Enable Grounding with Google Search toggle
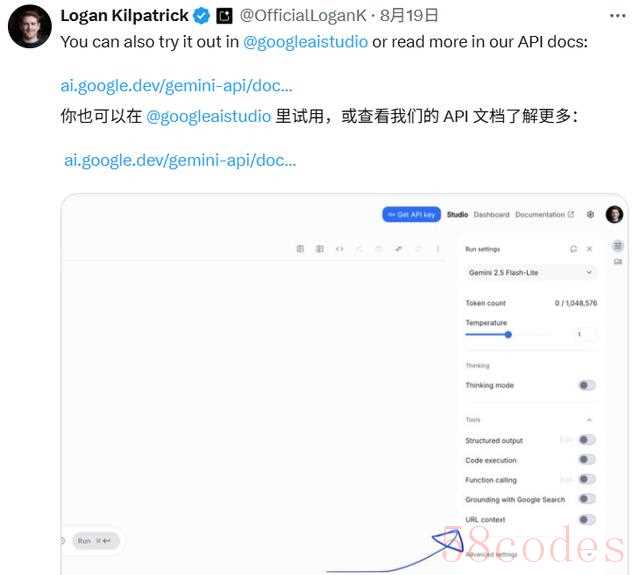640x575 pixels. click(587, 499)
